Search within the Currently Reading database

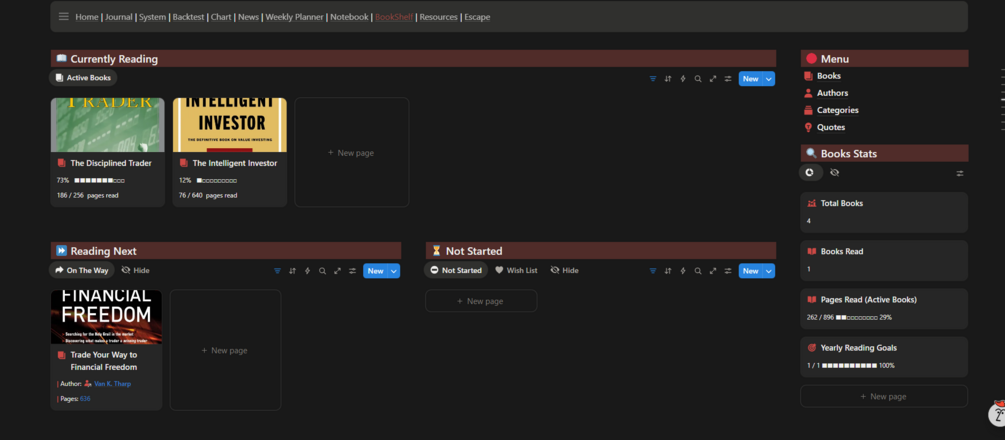click(698, 79)
